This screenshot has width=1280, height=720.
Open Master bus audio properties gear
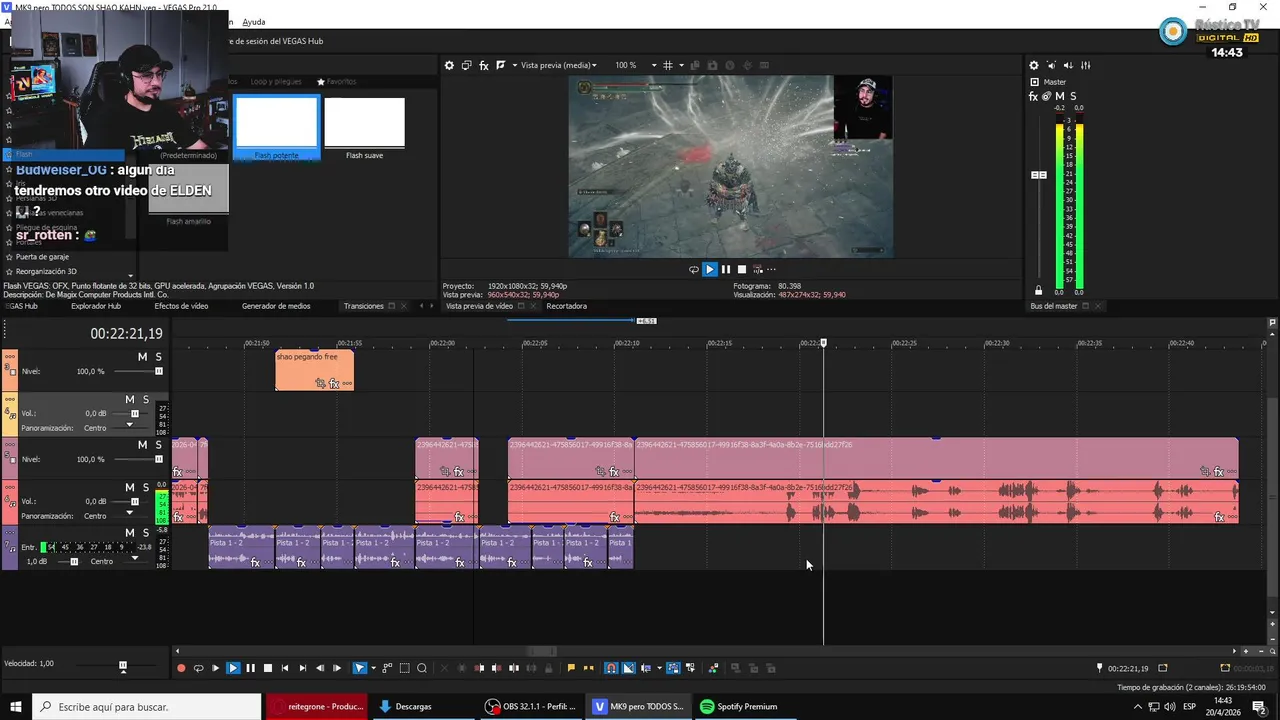click(1034, 65)
